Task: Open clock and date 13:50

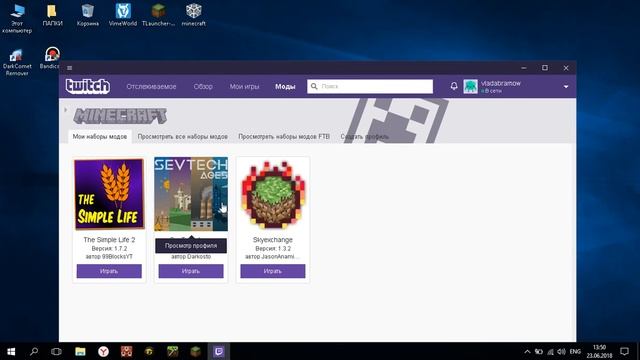Action: click(600, 351)
